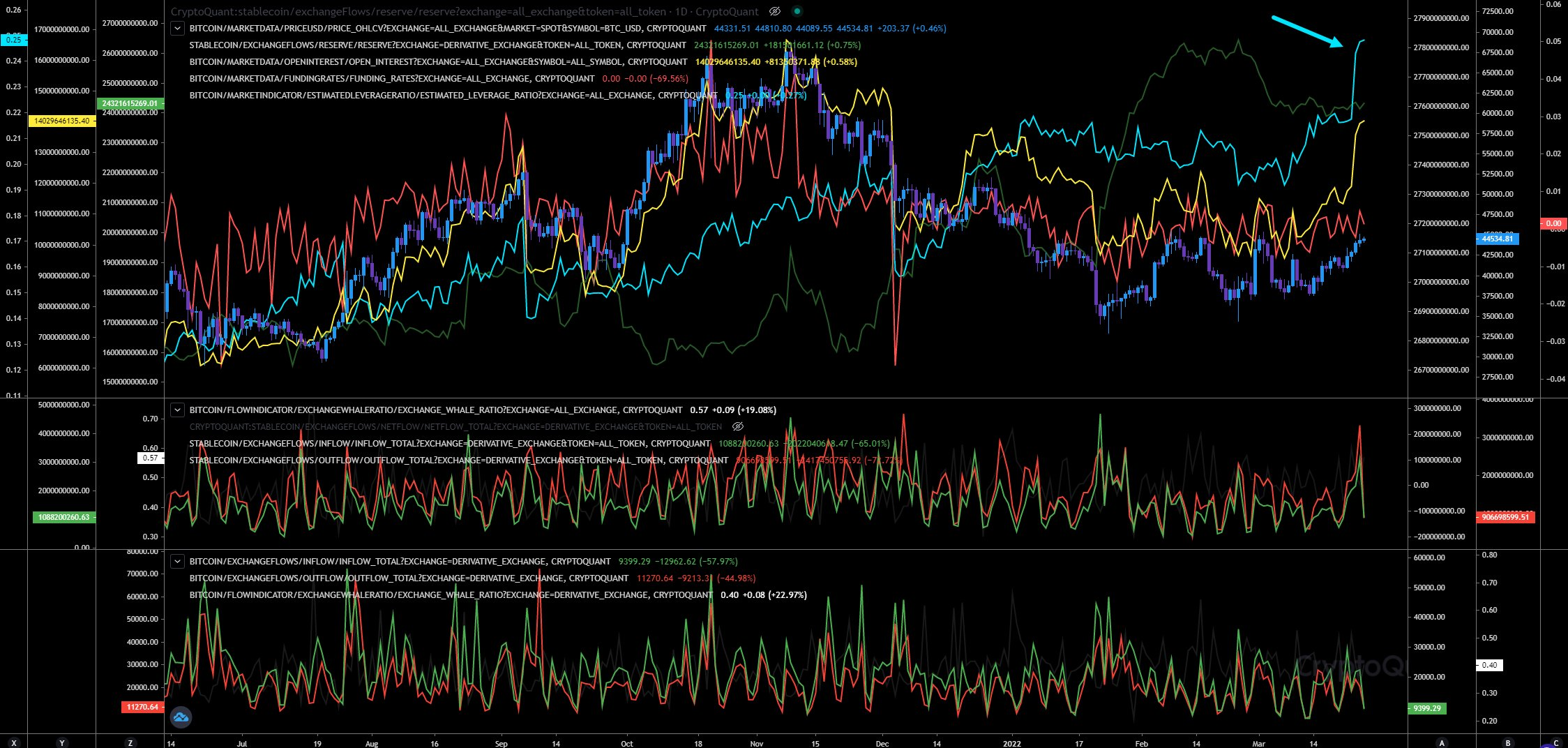Viewport: 1568px width, 748px height.
Task: Click the green 1088200260.63 inflow label
Action: (x=64, y=518)
